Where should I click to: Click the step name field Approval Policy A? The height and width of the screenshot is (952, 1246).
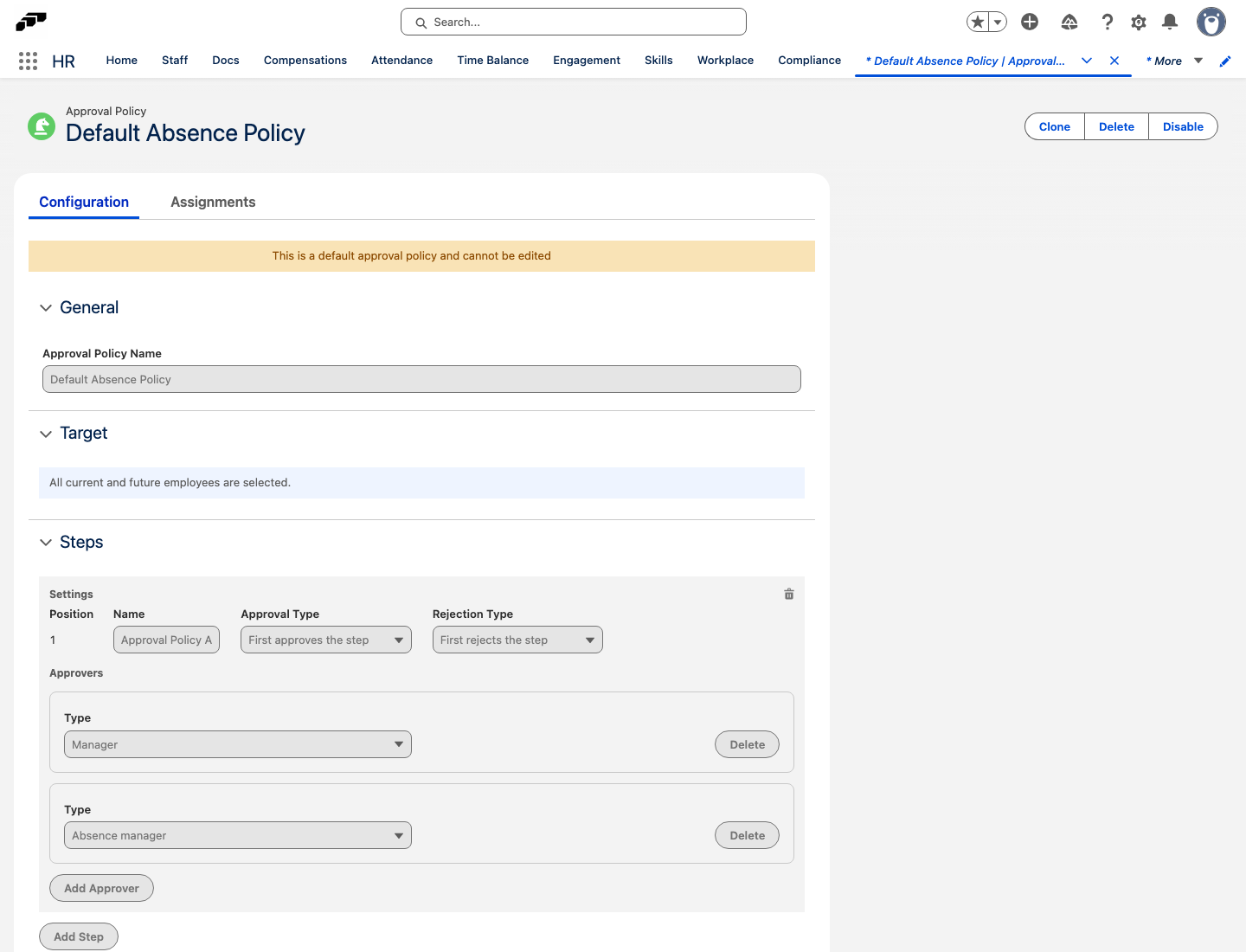coord(166,640)
